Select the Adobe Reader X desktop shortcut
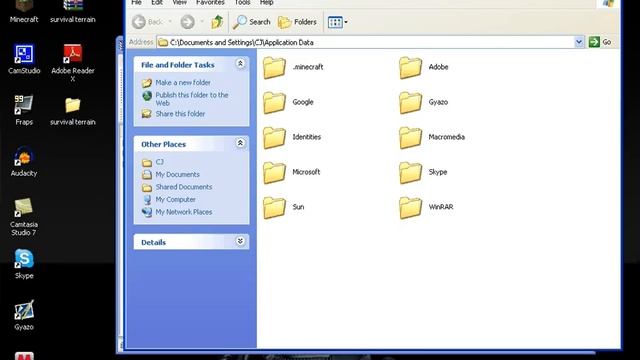 [73, 63]
